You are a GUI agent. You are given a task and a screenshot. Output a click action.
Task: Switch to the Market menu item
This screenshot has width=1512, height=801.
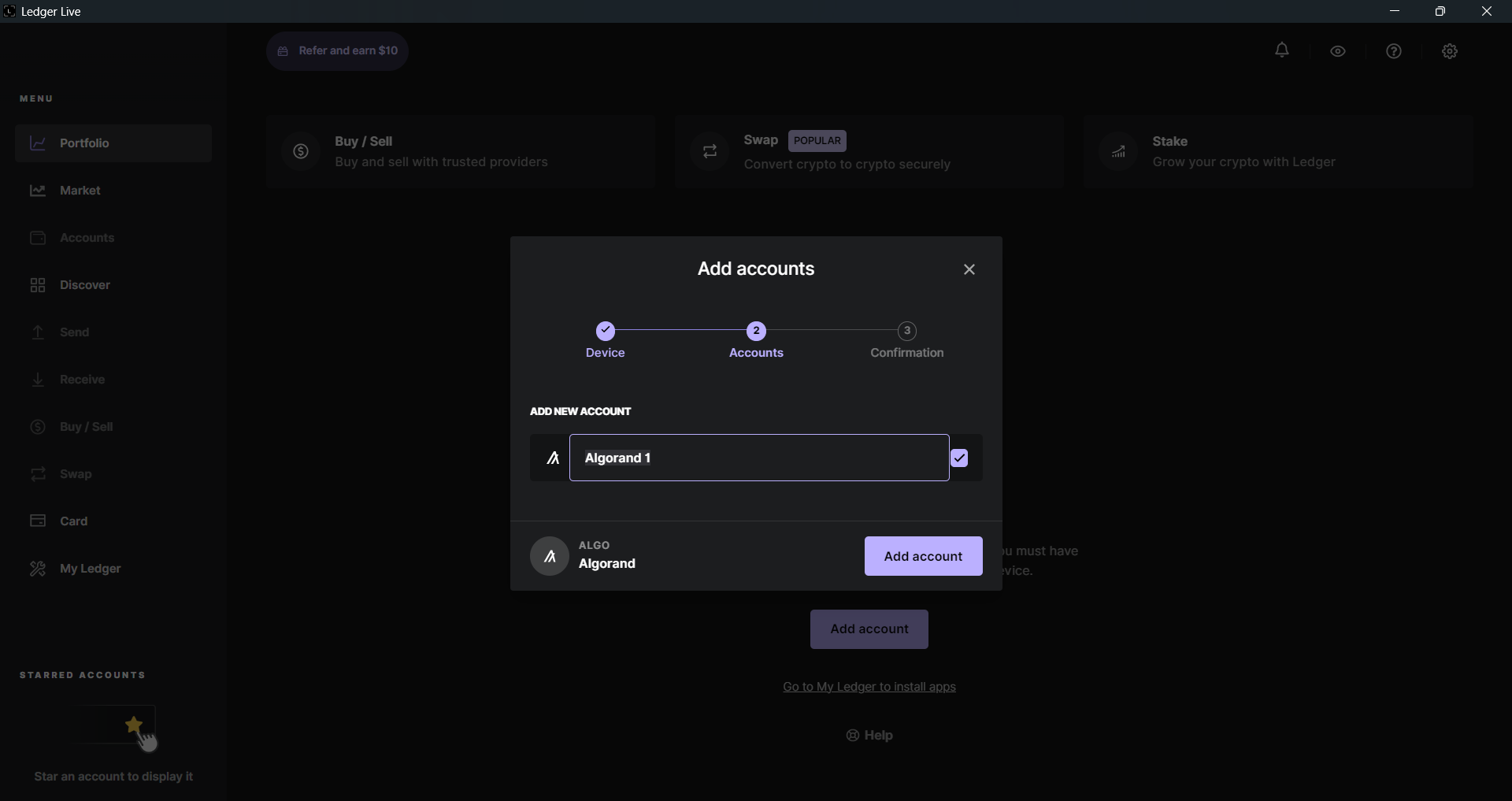point(38,190)
